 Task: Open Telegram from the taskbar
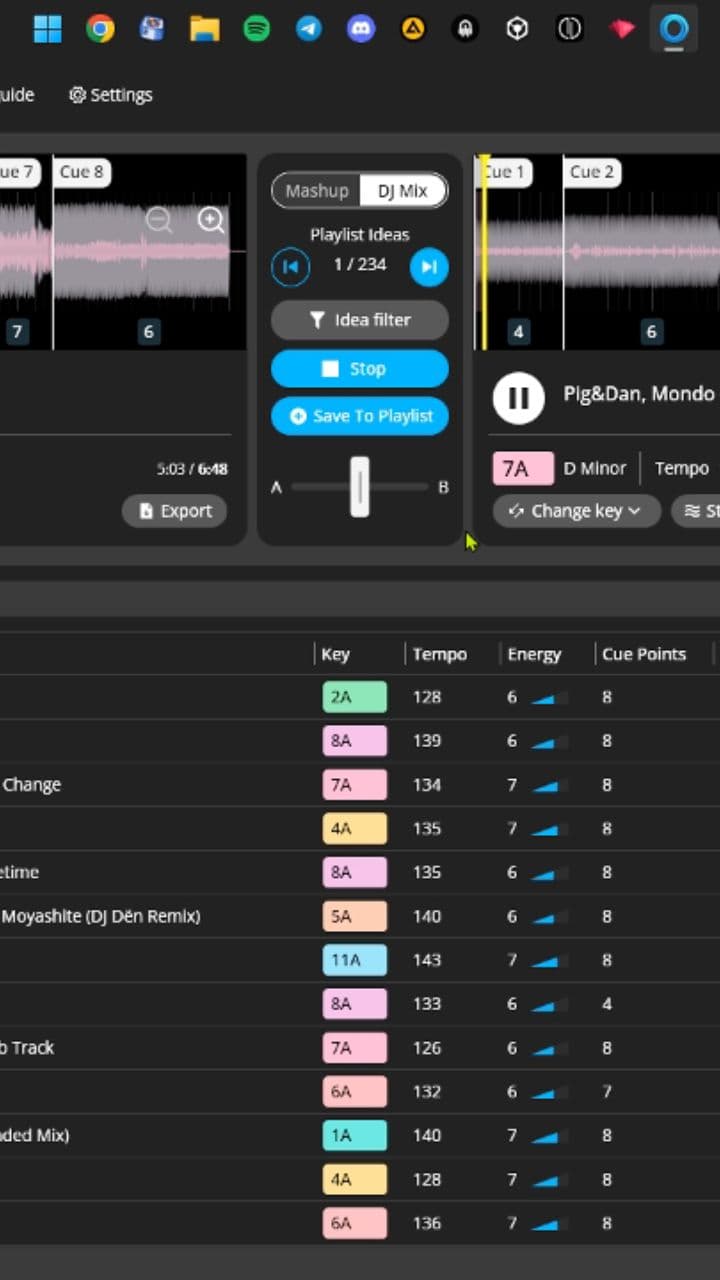click(x=309, y=29)
